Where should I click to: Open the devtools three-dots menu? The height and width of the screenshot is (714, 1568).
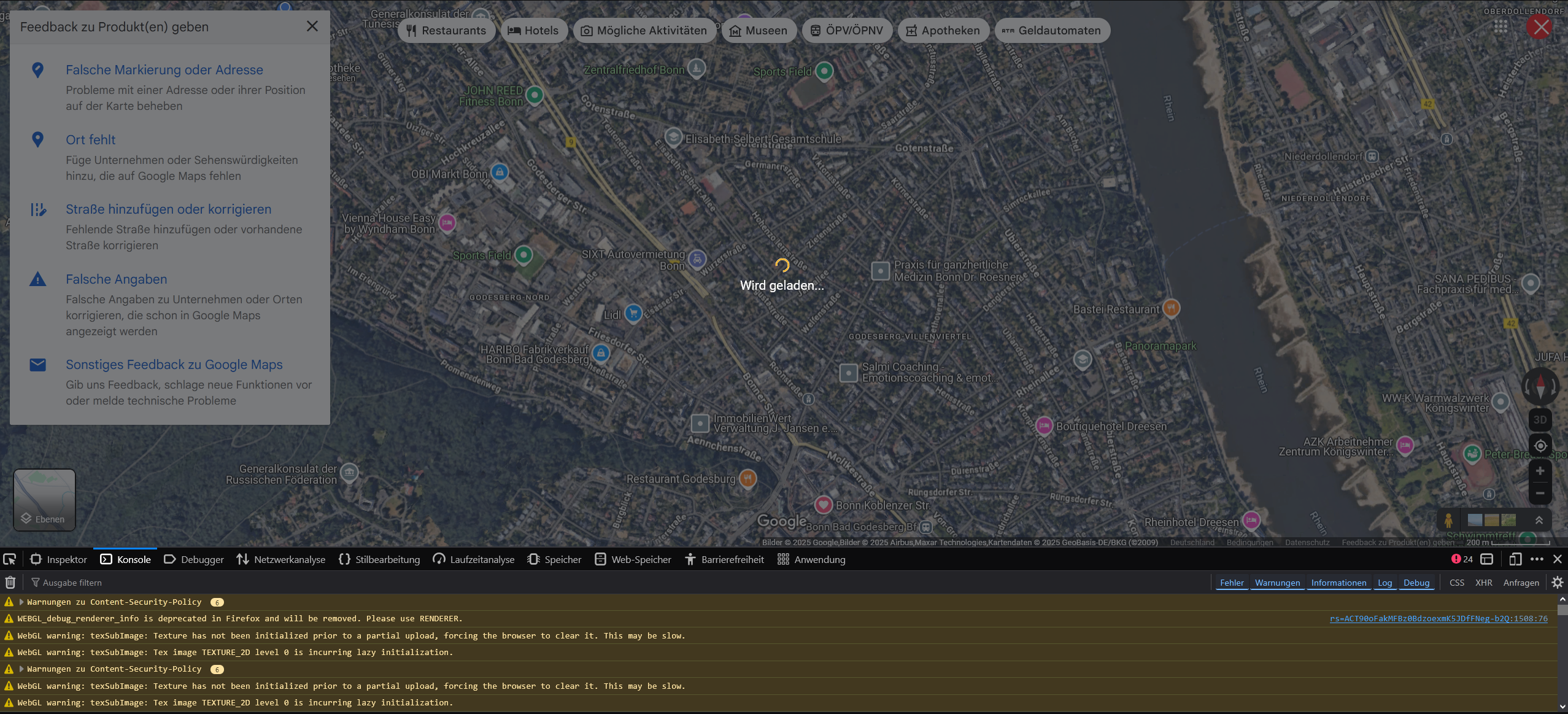point(1537,559)
